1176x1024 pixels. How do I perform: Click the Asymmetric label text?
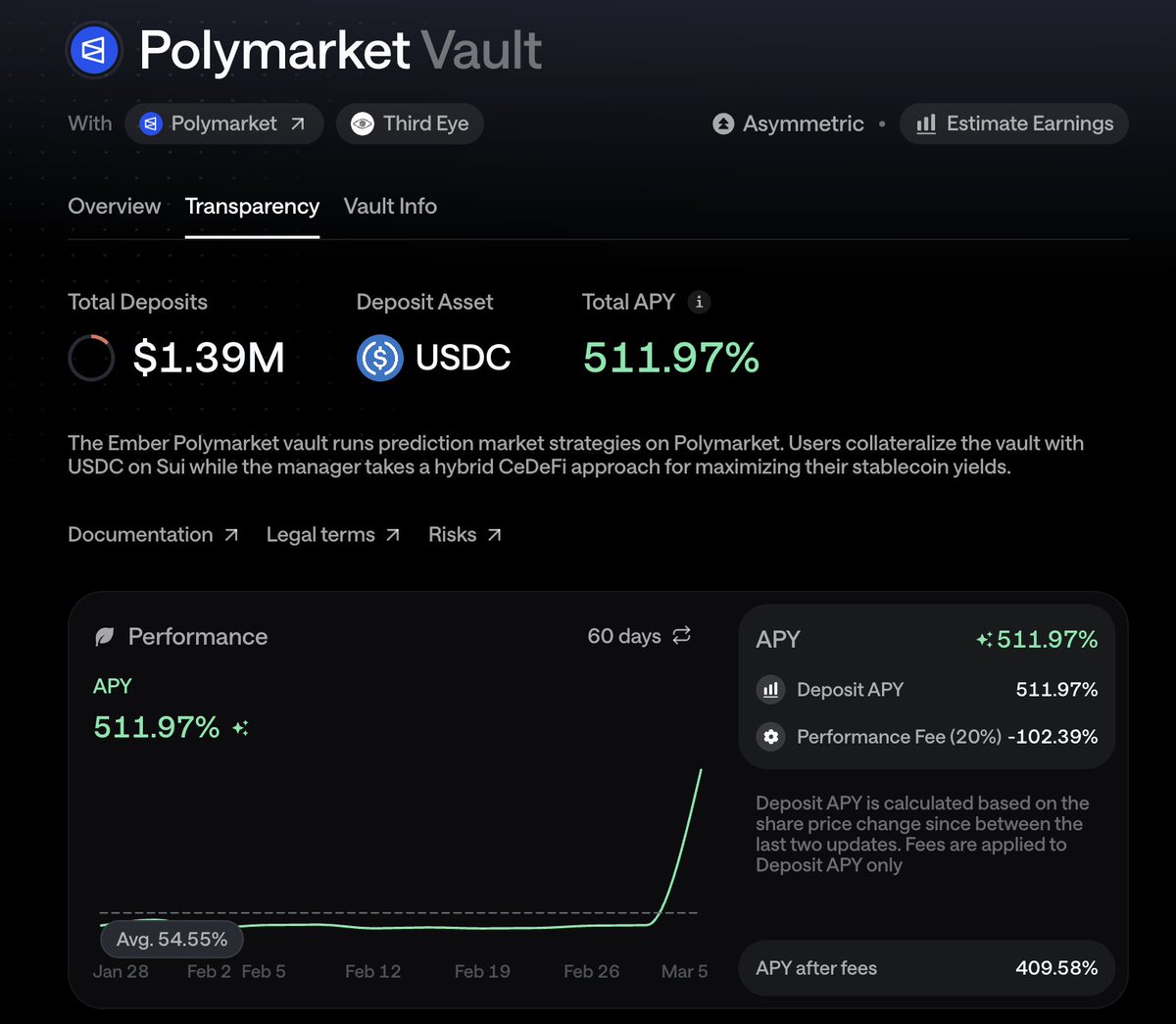[x=804, y=123]
